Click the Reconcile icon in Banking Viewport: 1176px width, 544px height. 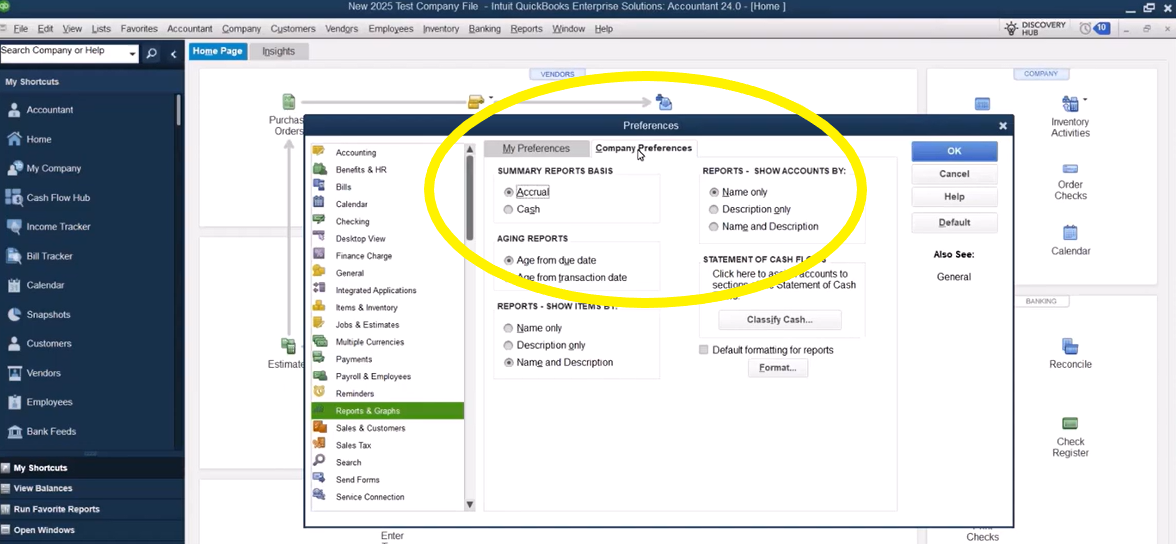[1070, 345]
